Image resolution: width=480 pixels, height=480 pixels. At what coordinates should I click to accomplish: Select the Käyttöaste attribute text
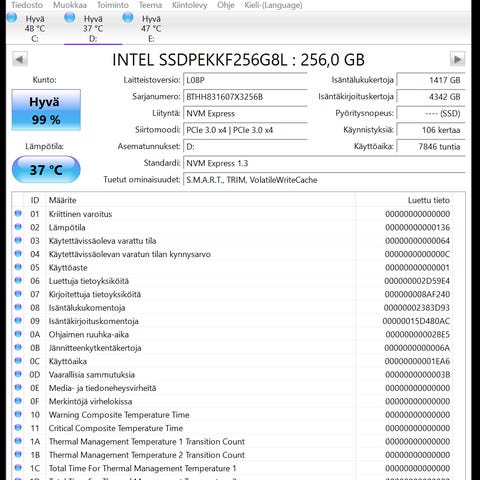[68, 268]
